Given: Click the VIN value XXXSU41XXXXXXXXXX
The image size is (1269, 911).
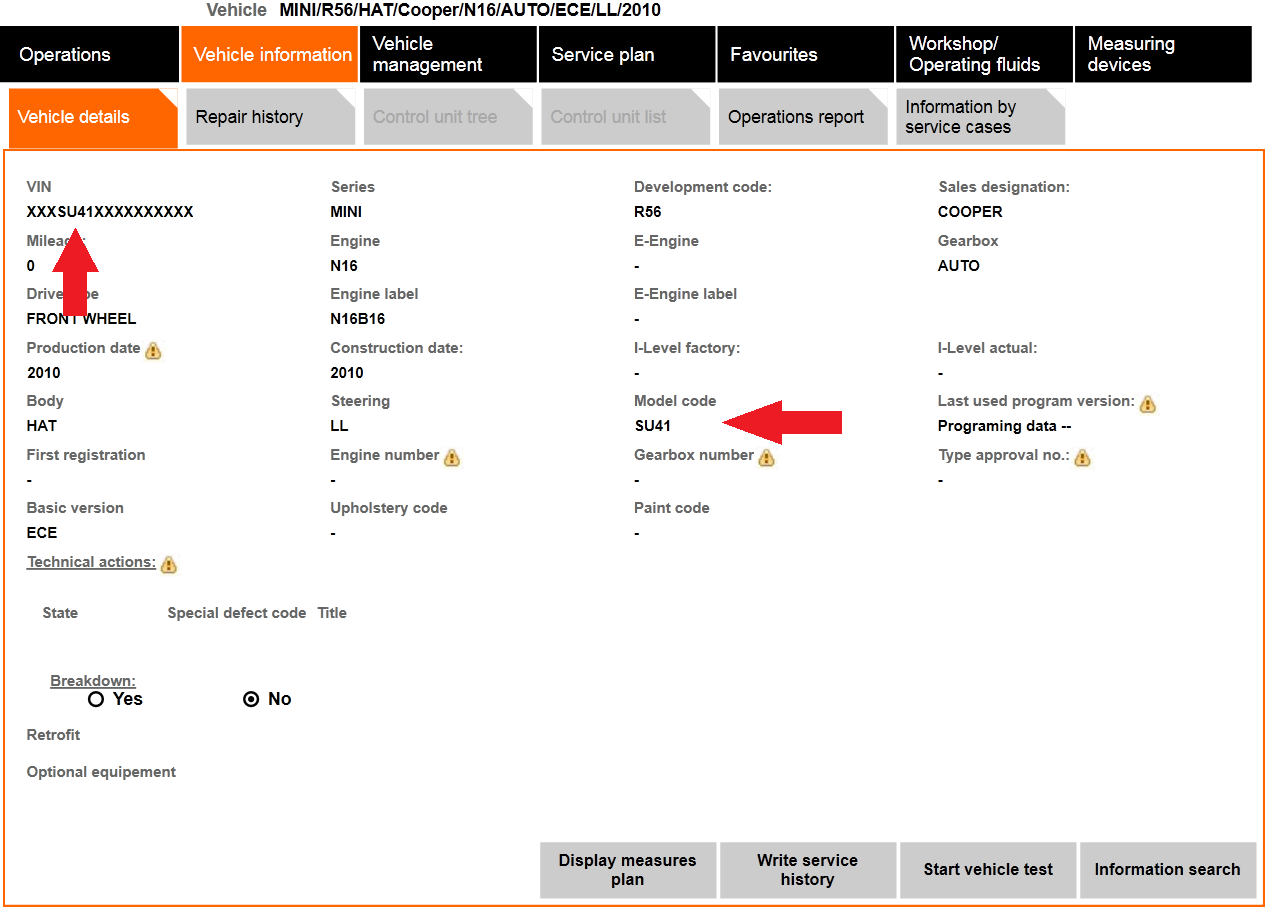Looking at the screenshot, I should tap(110, 212).
